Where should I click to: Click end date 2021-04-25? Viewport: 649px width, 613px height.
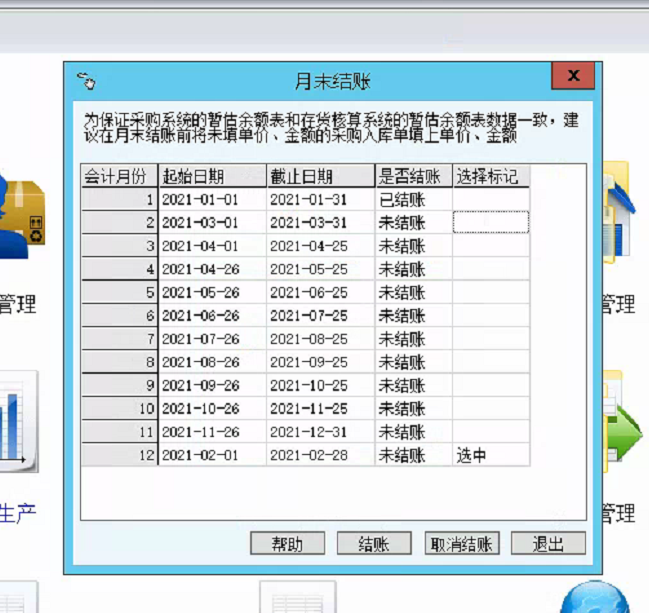[321, 246]
